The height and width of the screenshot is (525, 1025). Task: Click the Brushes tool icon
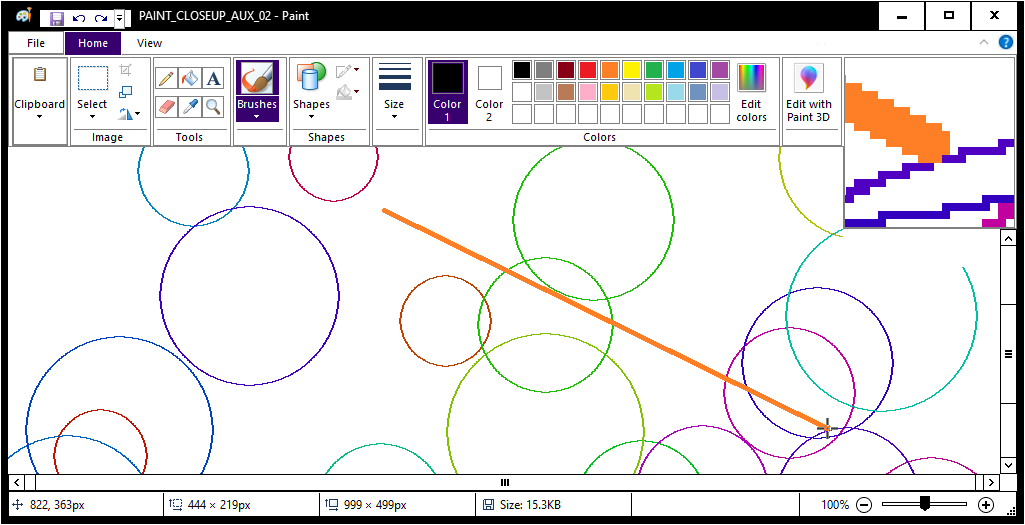coord(257,78)
